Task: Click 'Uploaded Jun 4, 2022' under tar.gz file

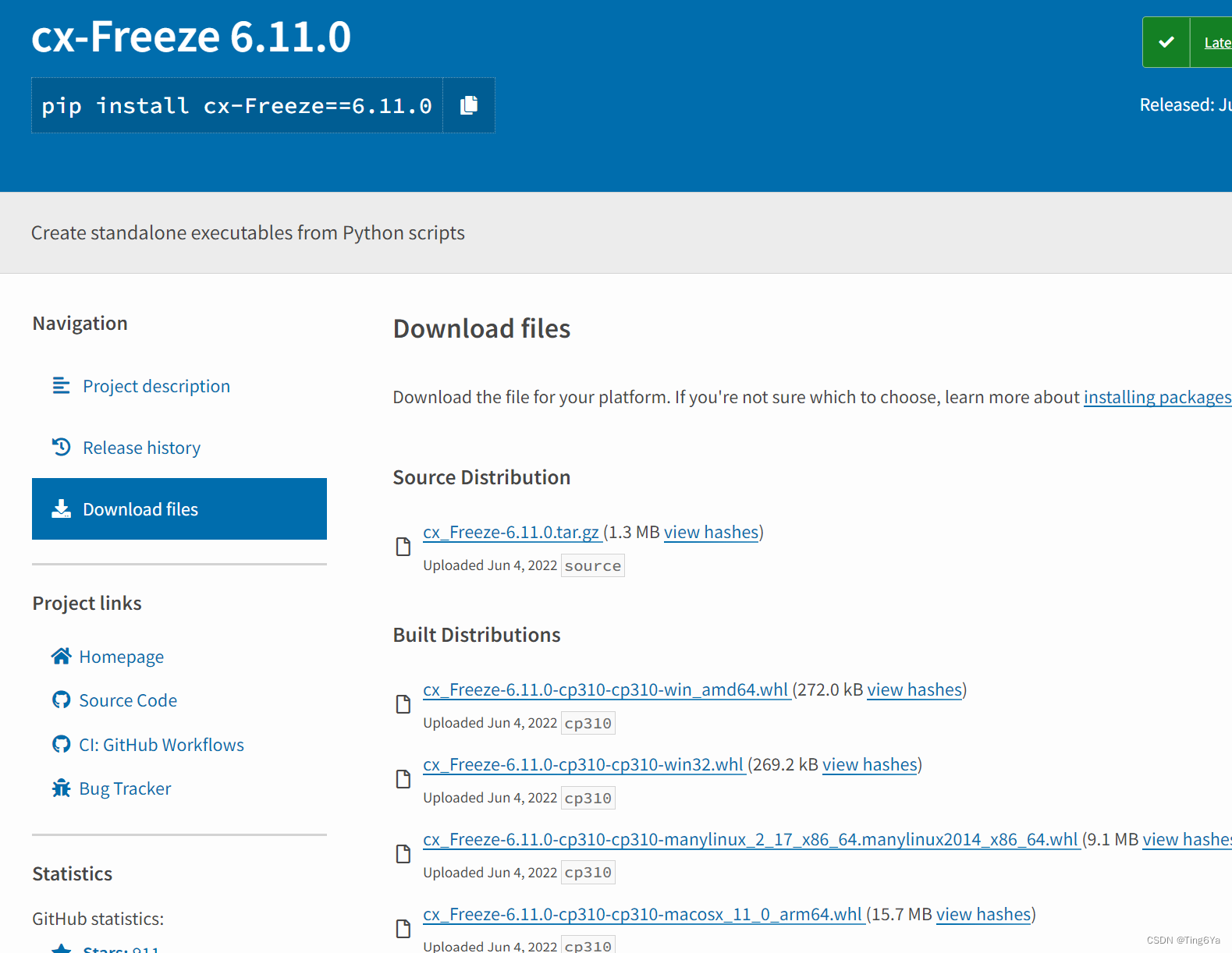Action: (x=490, y=565)
